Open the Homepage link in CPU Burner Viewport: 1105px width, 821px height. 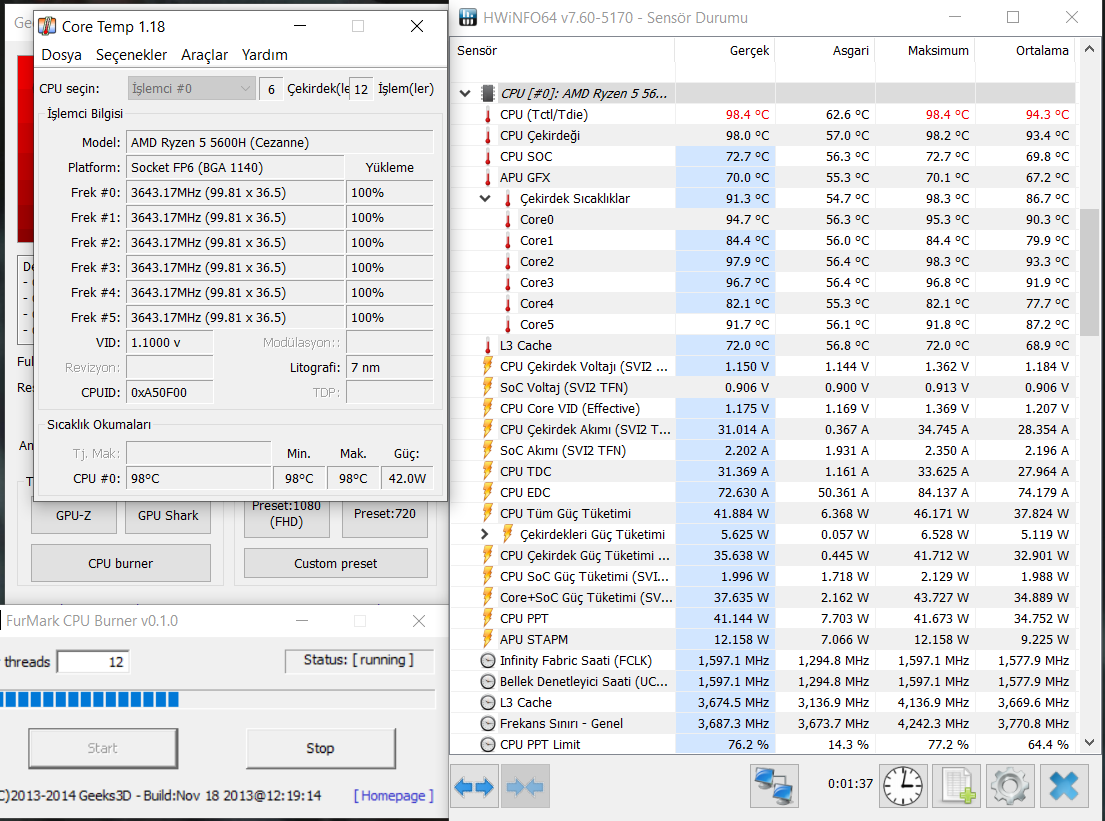393,796
